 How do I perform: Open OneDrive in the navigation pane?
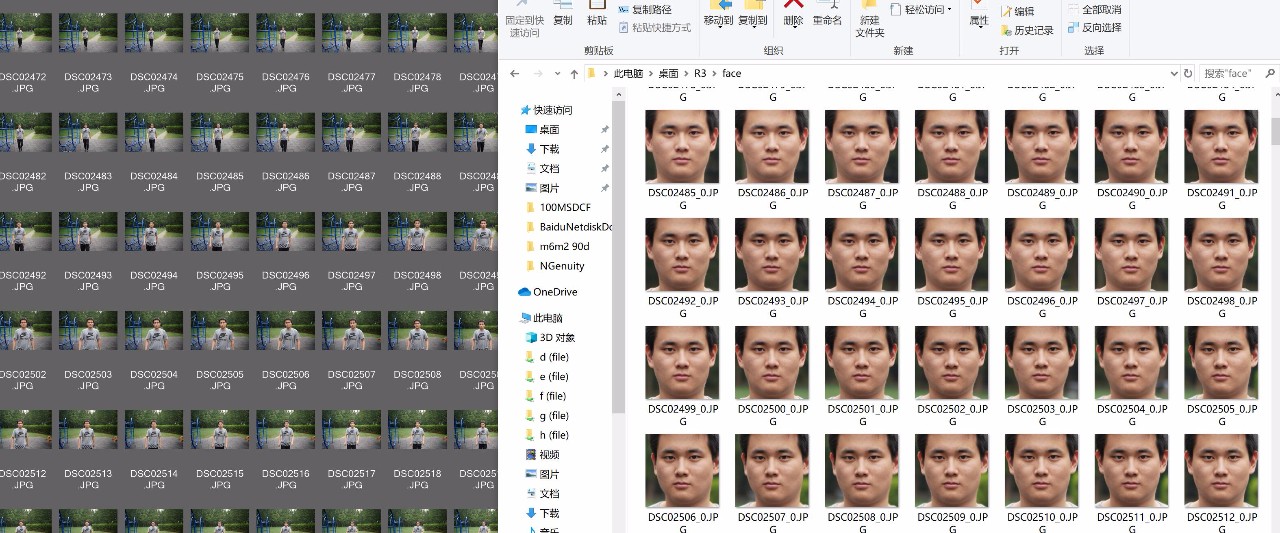tap(547, 292)
